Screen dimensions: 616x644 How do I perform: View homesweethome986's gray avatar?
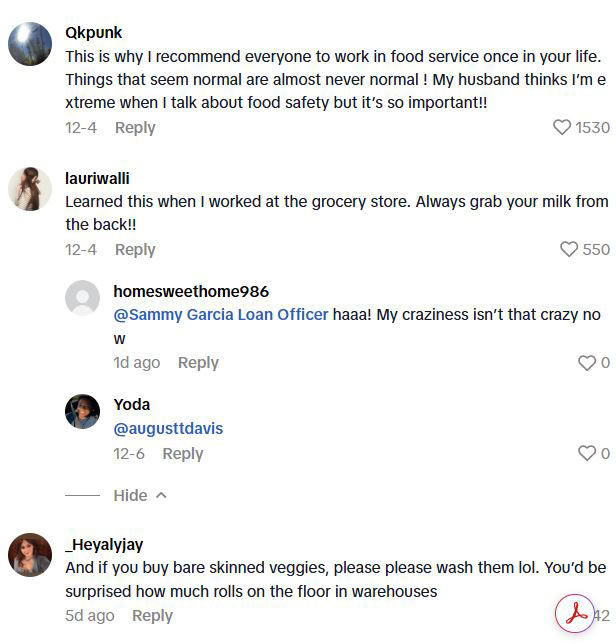click(82, 299)
